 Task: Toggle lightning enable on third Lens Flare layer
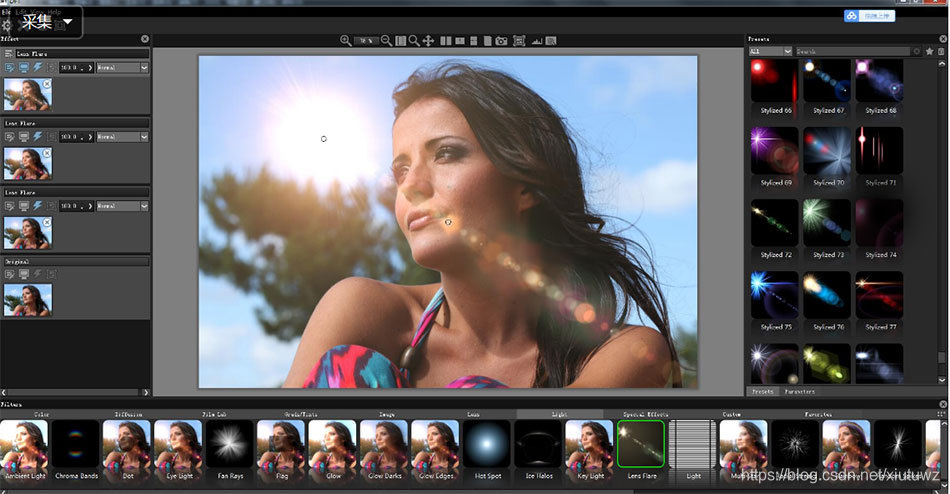(38, 206)
